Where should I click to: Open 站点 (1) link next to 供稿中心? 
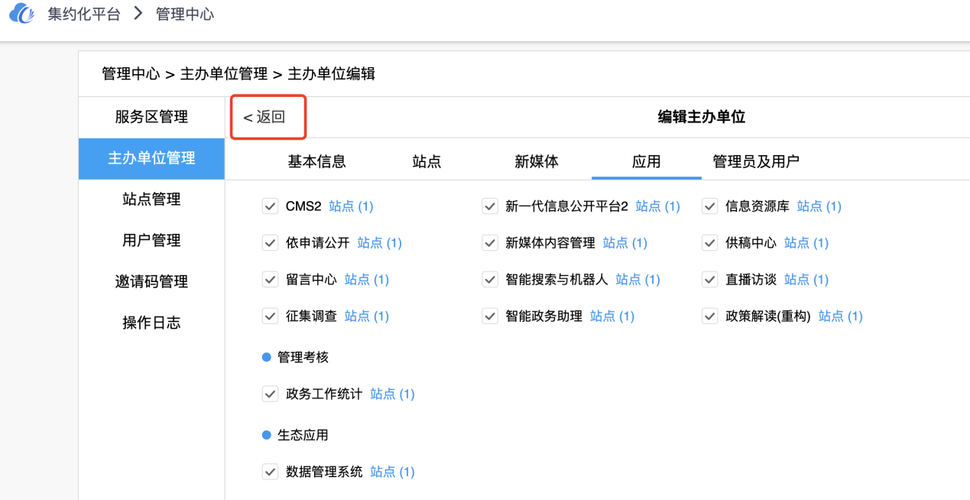[806, 243]
